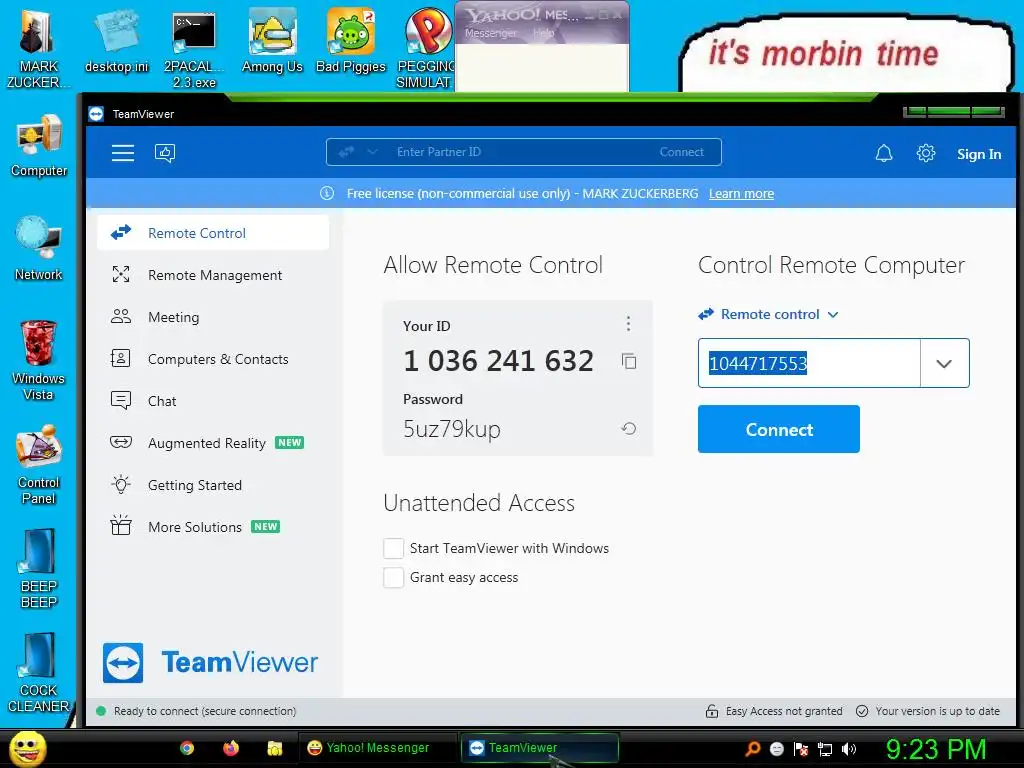Launch Chrome from the taskbar
Image resolution: width=1024 pixels, height=768 pixels.
(187, 748)
